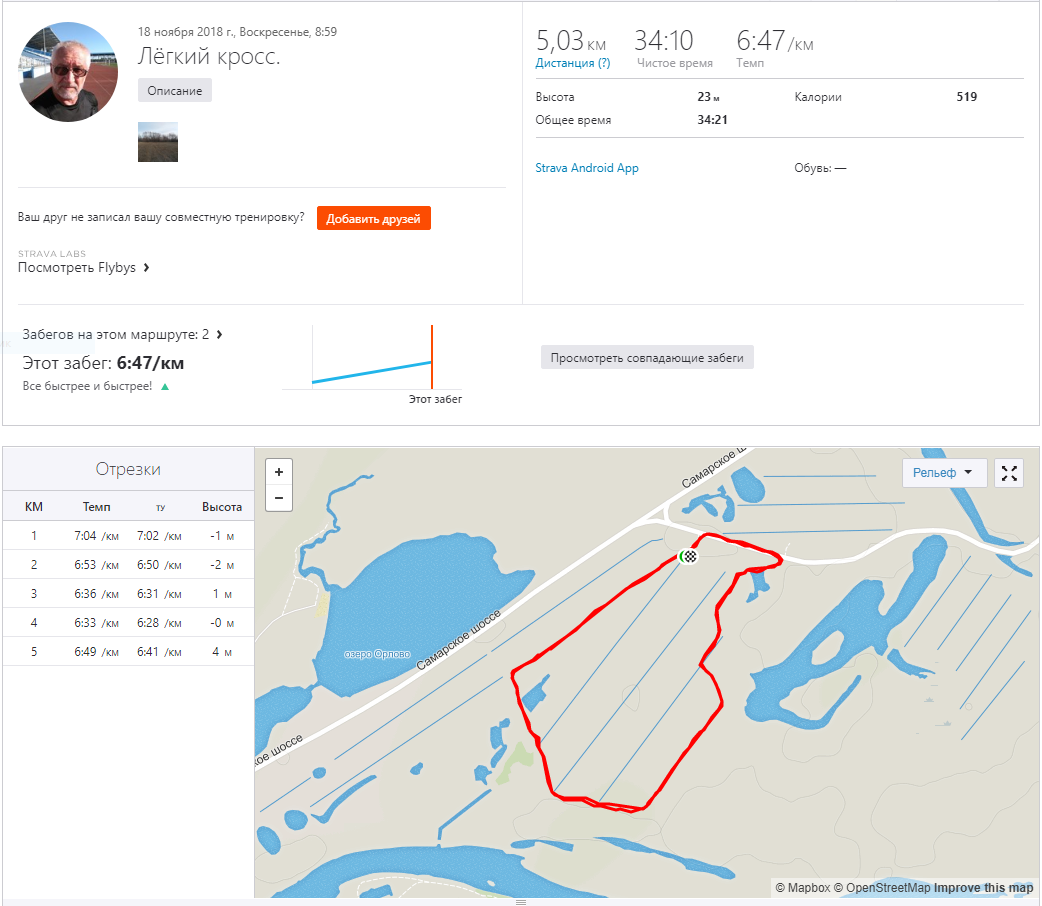
Task: Open the Дистанция (?) help link
Action: (572, 63)
